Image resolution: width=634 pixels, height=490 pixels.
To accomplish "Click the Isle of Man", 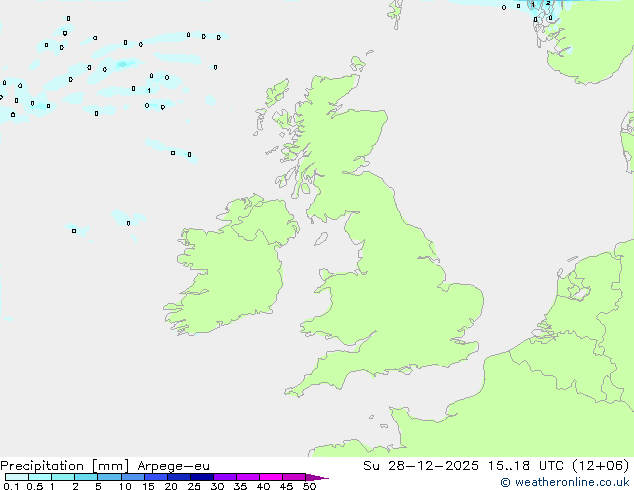I will 321,239.
